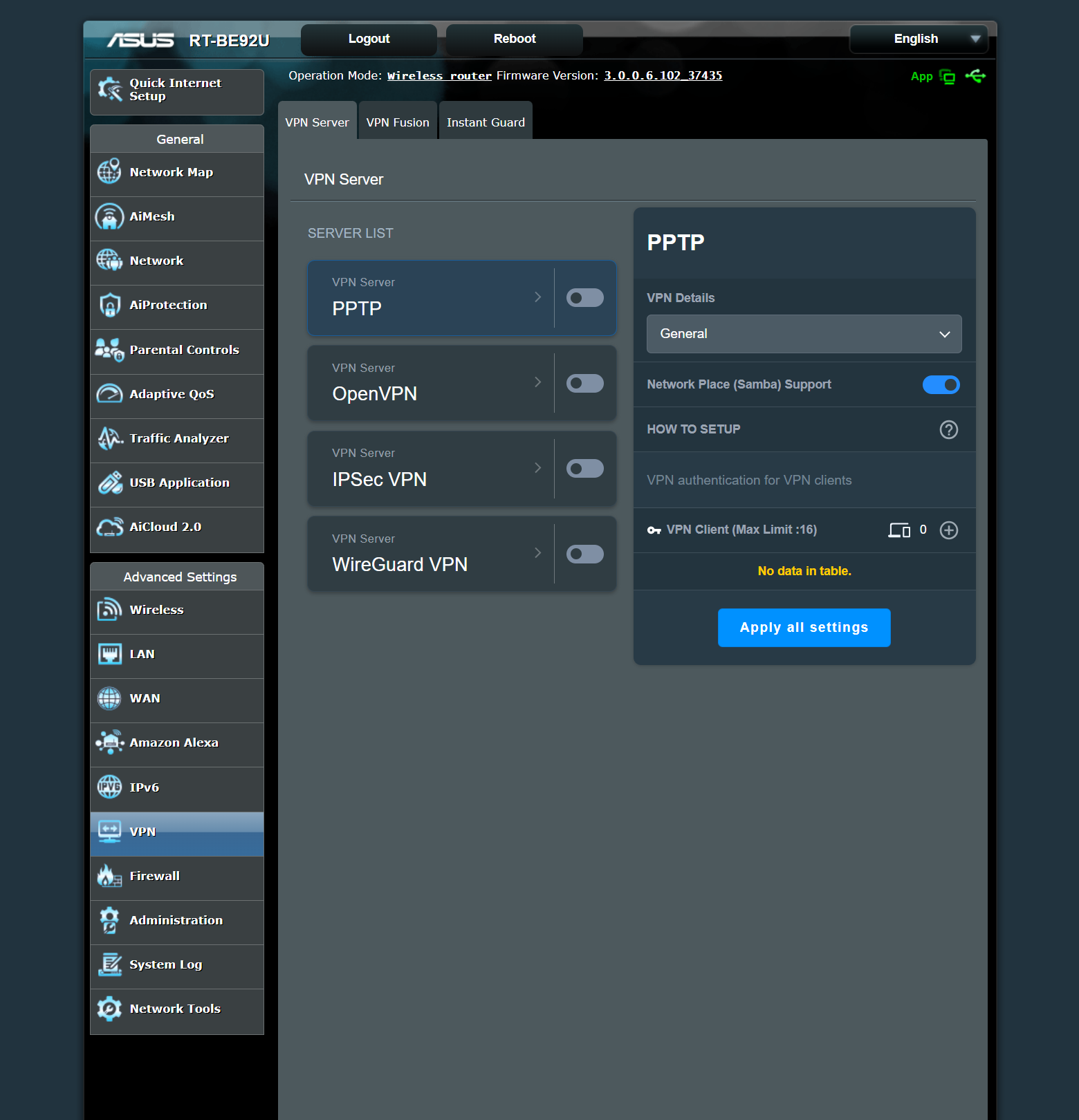Open the Firewall flame icon
Viewport: 1079px width, 1120px height.
(109, 876)
